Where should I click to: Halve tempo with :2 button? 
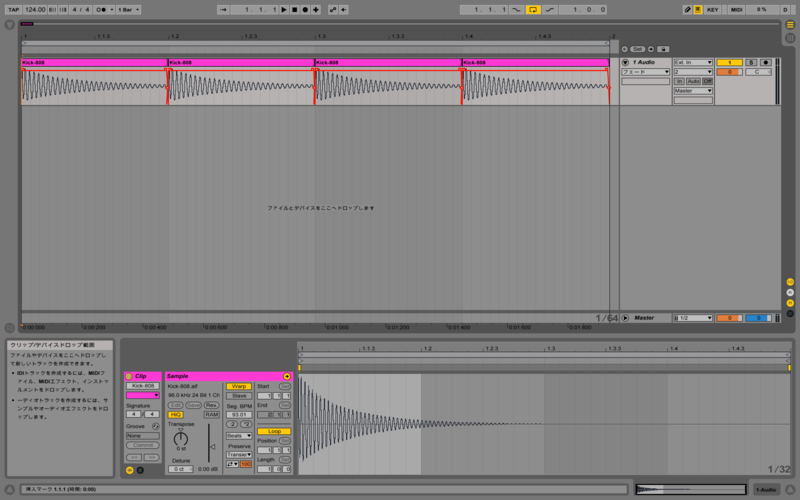232,424
